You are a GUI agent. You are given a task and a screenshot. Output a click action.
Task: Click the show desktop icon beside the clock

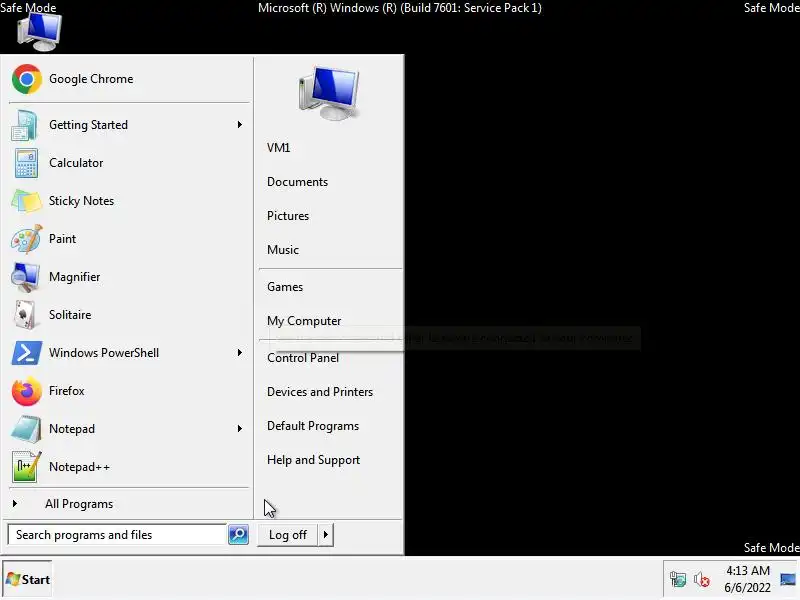coord(788,580)
